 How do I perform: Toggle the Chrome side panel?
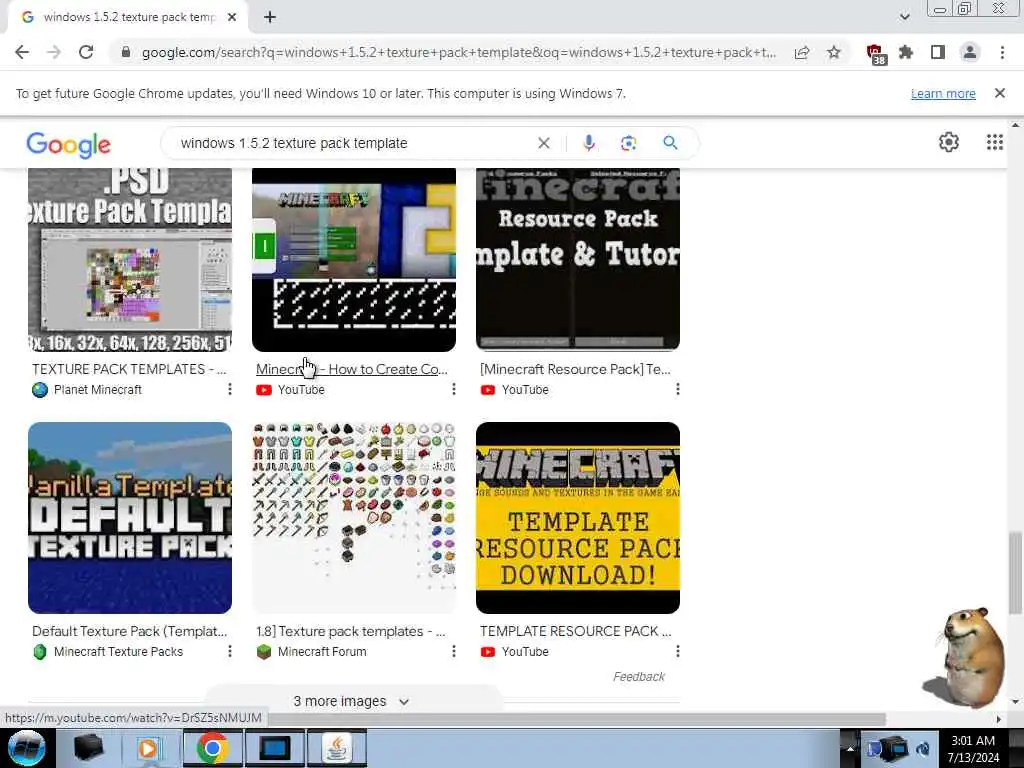click(938, 52)
